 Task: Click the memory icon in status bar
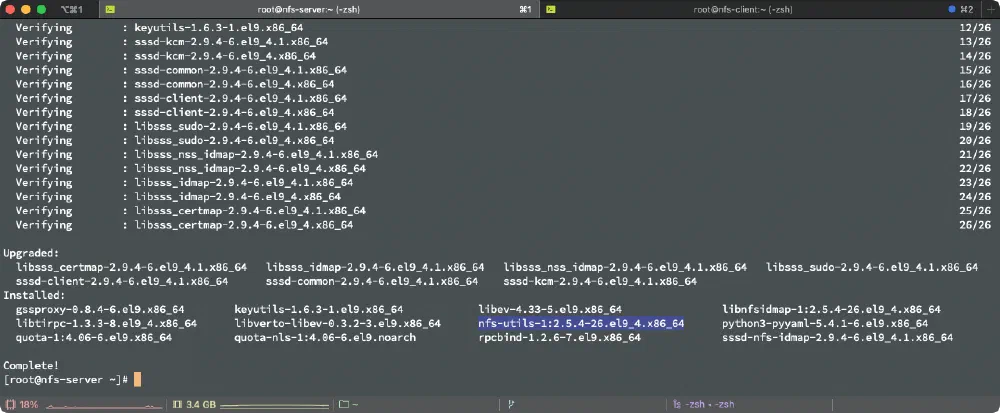pyautogui.click(x=177, y=404)
